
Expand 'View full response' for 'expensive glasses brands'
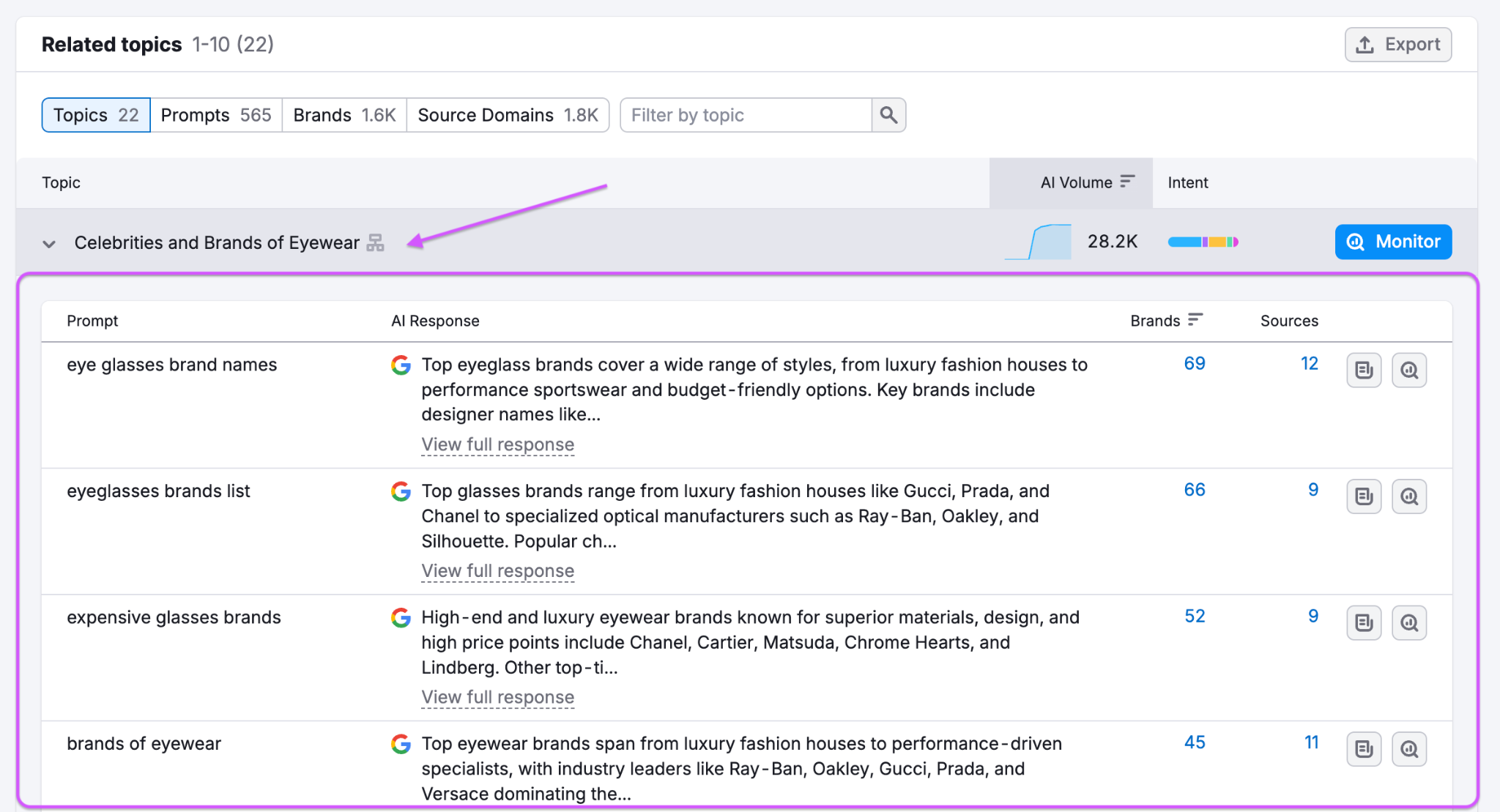point(497,697)
